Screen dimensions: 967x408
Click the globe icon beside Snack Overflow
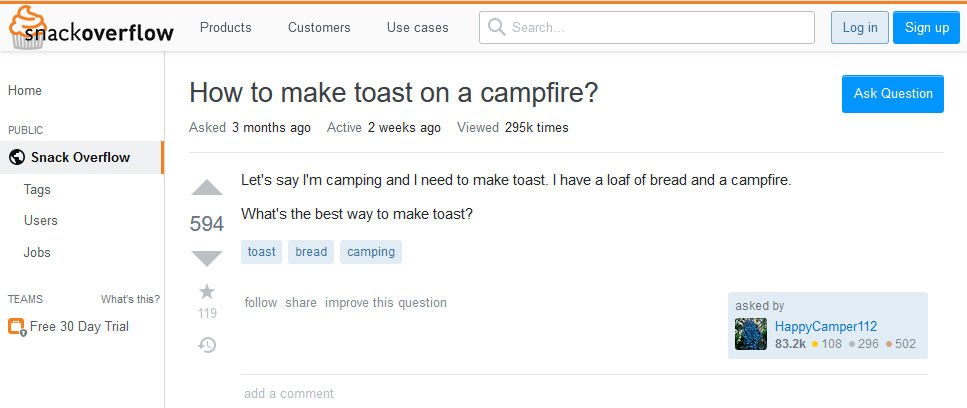point(16,157)
